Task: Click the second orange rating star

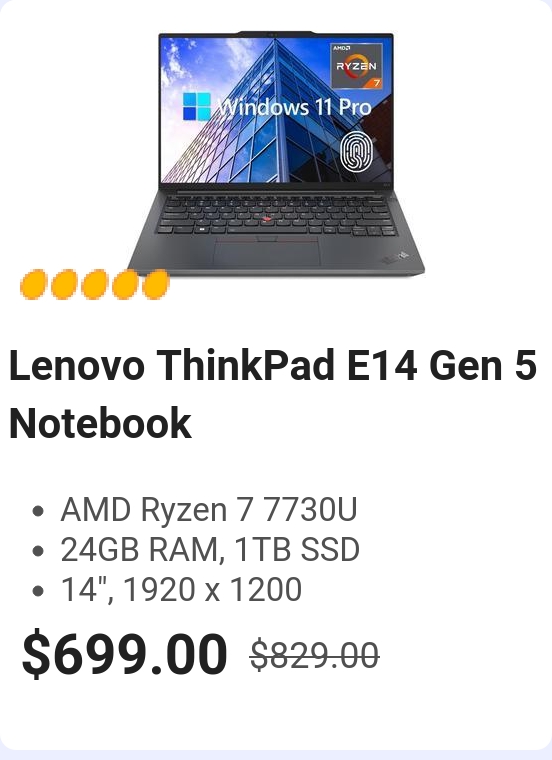Action: click(64, 285)
